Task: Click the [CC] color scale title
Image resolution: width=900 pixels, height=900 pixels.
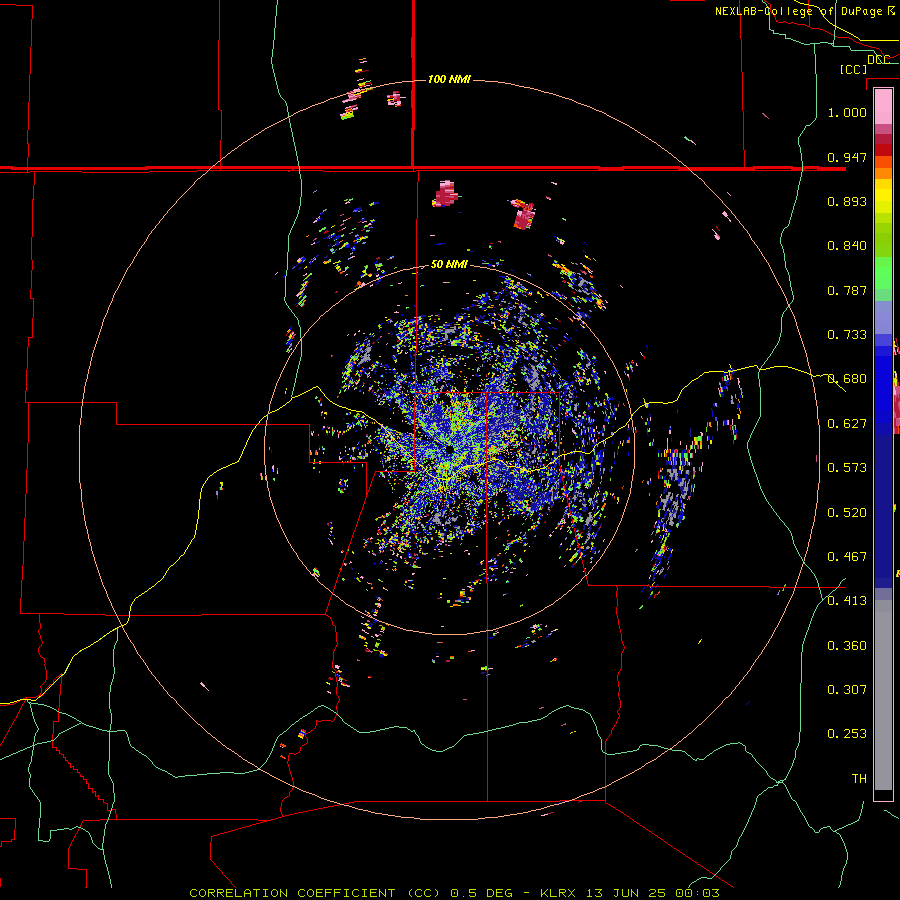Action: tap(853, 69)
